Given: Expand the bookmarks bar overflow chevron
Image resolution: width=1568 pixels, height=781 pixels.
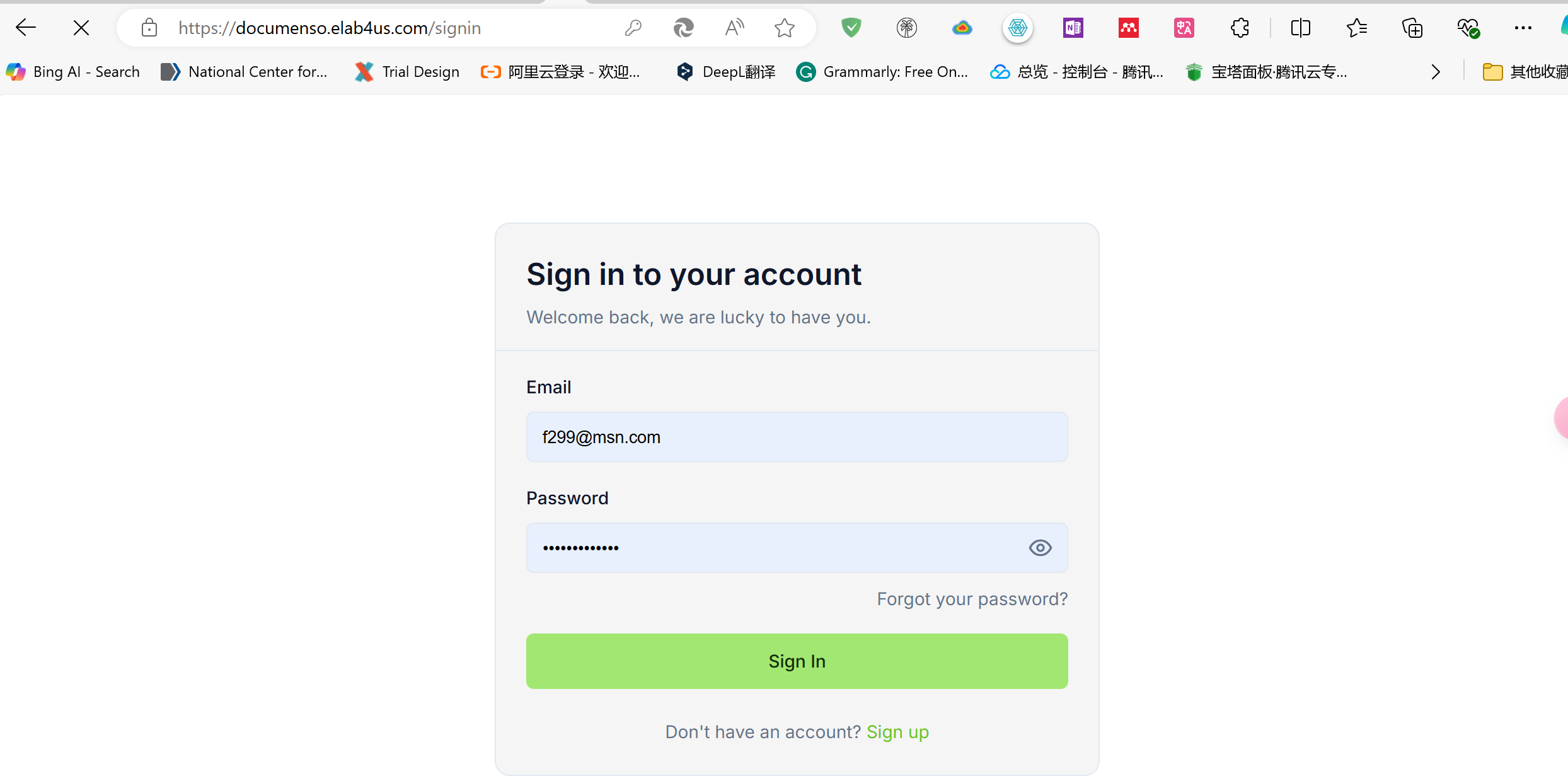Looking at the screenshot, I should click(x=1436, y=72).
